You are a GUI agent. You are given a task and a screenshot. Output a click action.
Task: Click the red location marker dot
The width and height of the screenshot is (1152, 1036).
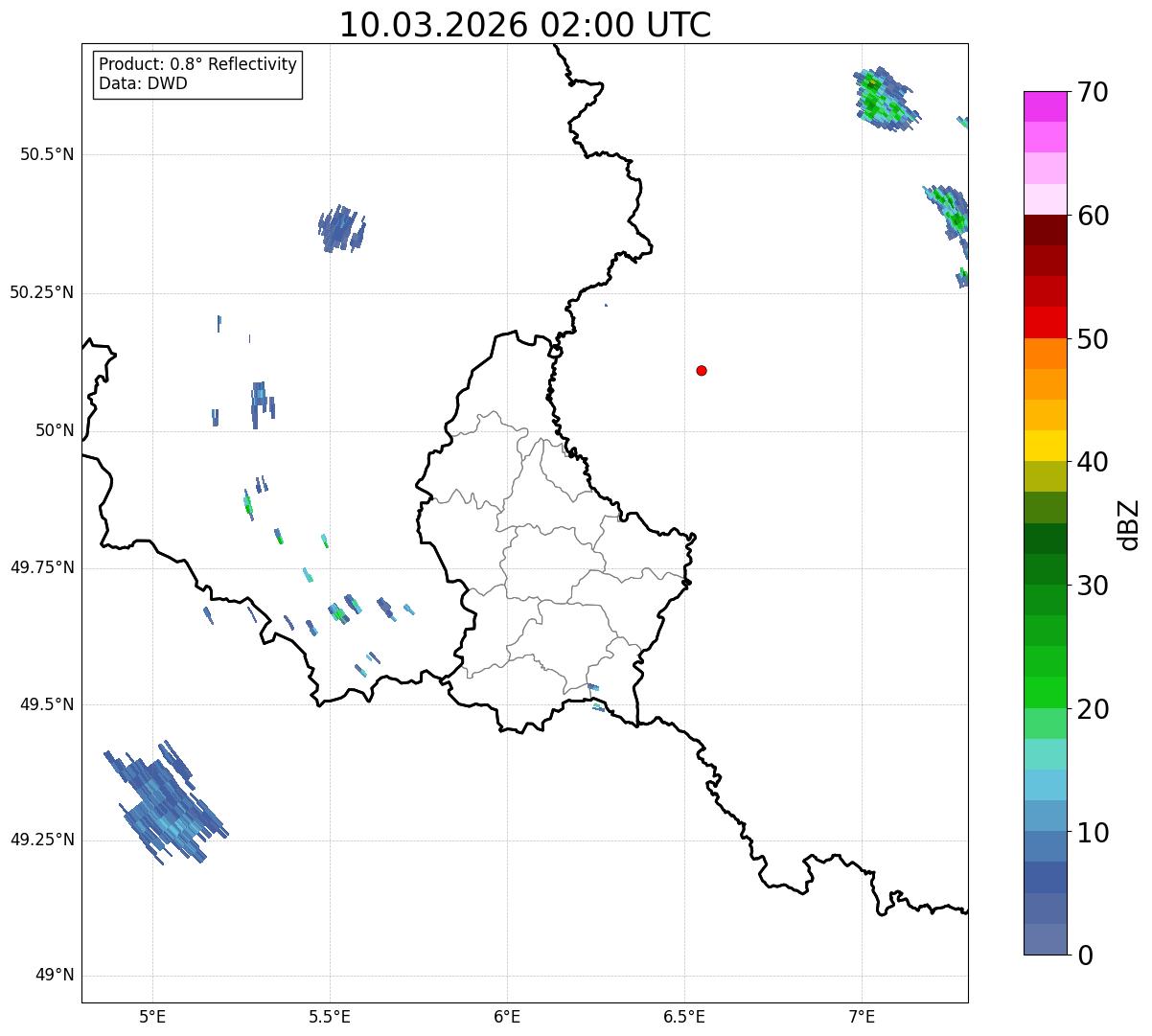tap(702, 371)
